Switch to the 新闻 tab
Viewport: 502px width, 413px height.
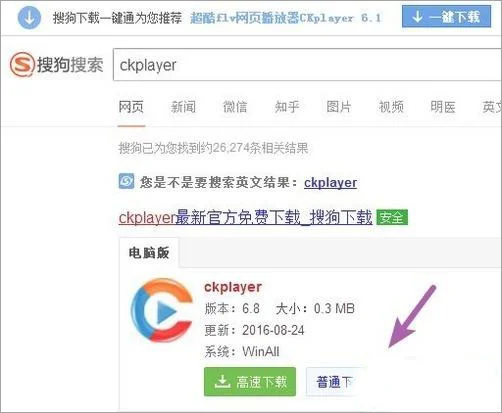[183, 107]
